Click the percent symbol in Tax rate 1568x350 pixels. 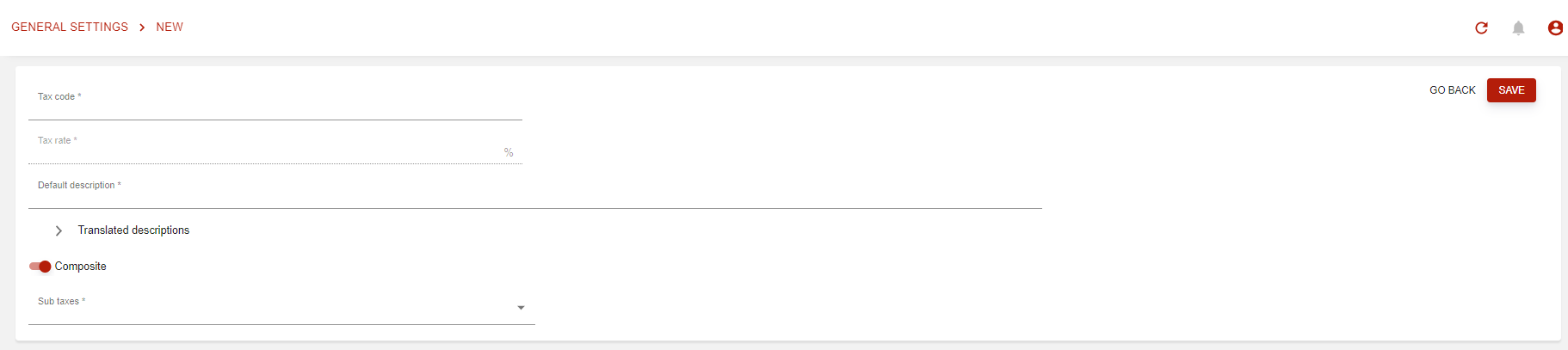click(x=509, y=152)
